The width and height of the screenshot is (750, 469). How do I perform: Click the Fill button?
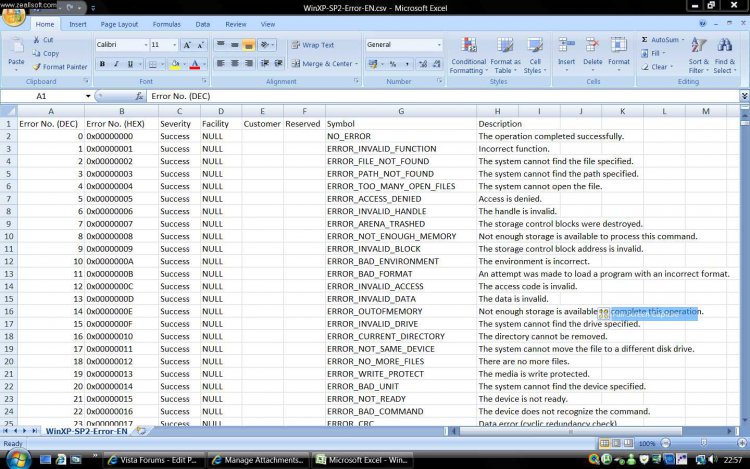point(654,53)
